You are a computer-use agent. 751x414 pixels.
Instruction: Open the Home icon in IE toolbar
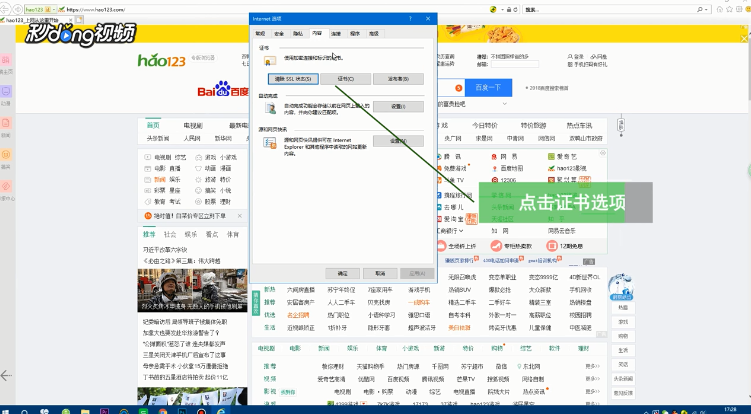720,10
